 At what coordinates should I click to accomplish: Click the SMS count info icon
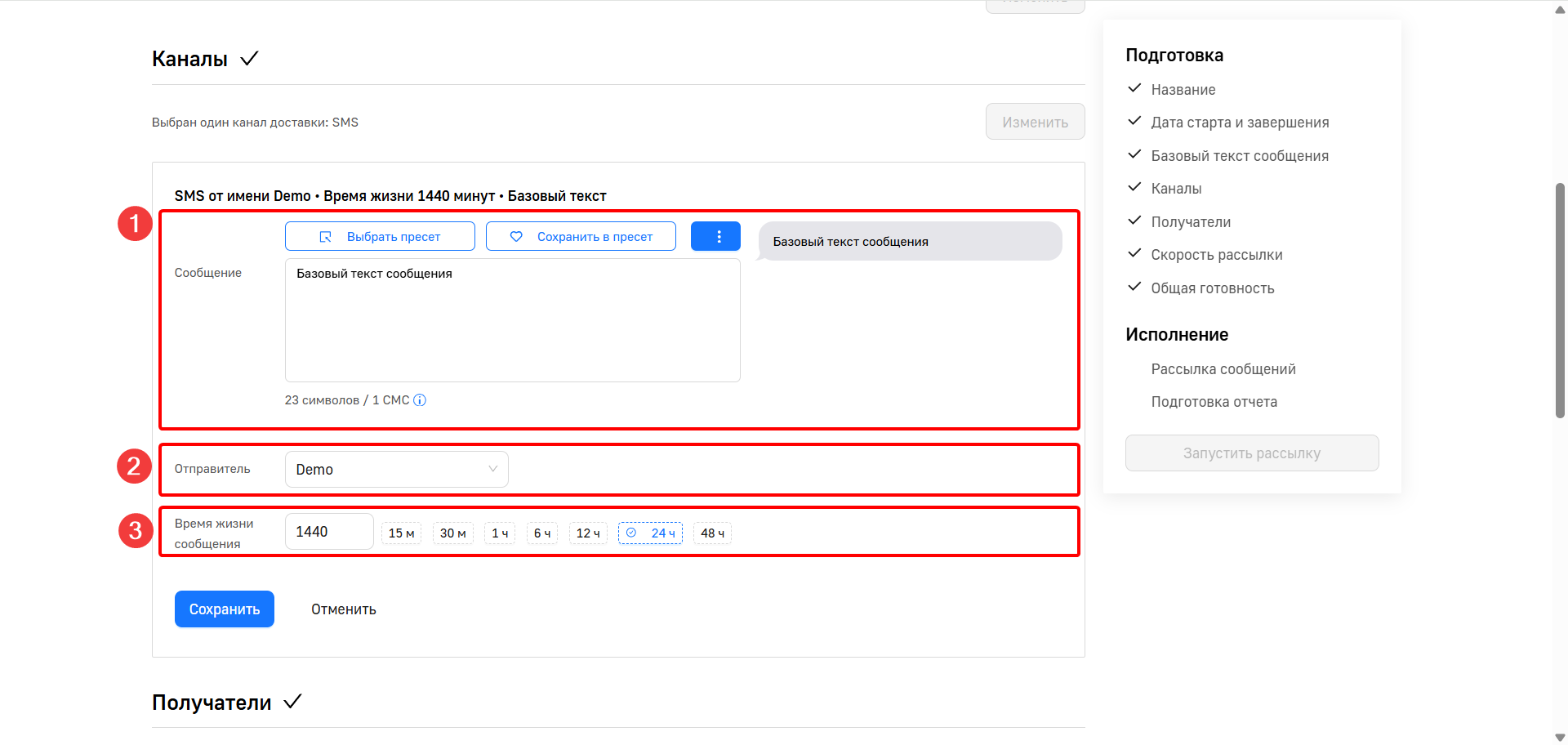tap(420, 400)
